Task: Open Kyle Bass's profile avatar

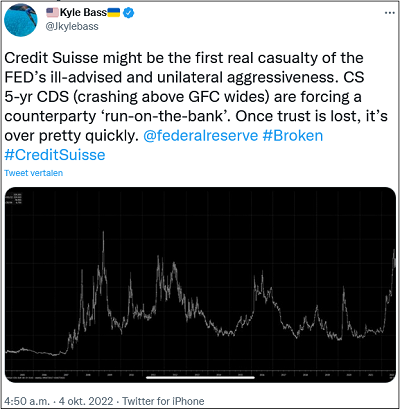Action: tap(21, 20)
